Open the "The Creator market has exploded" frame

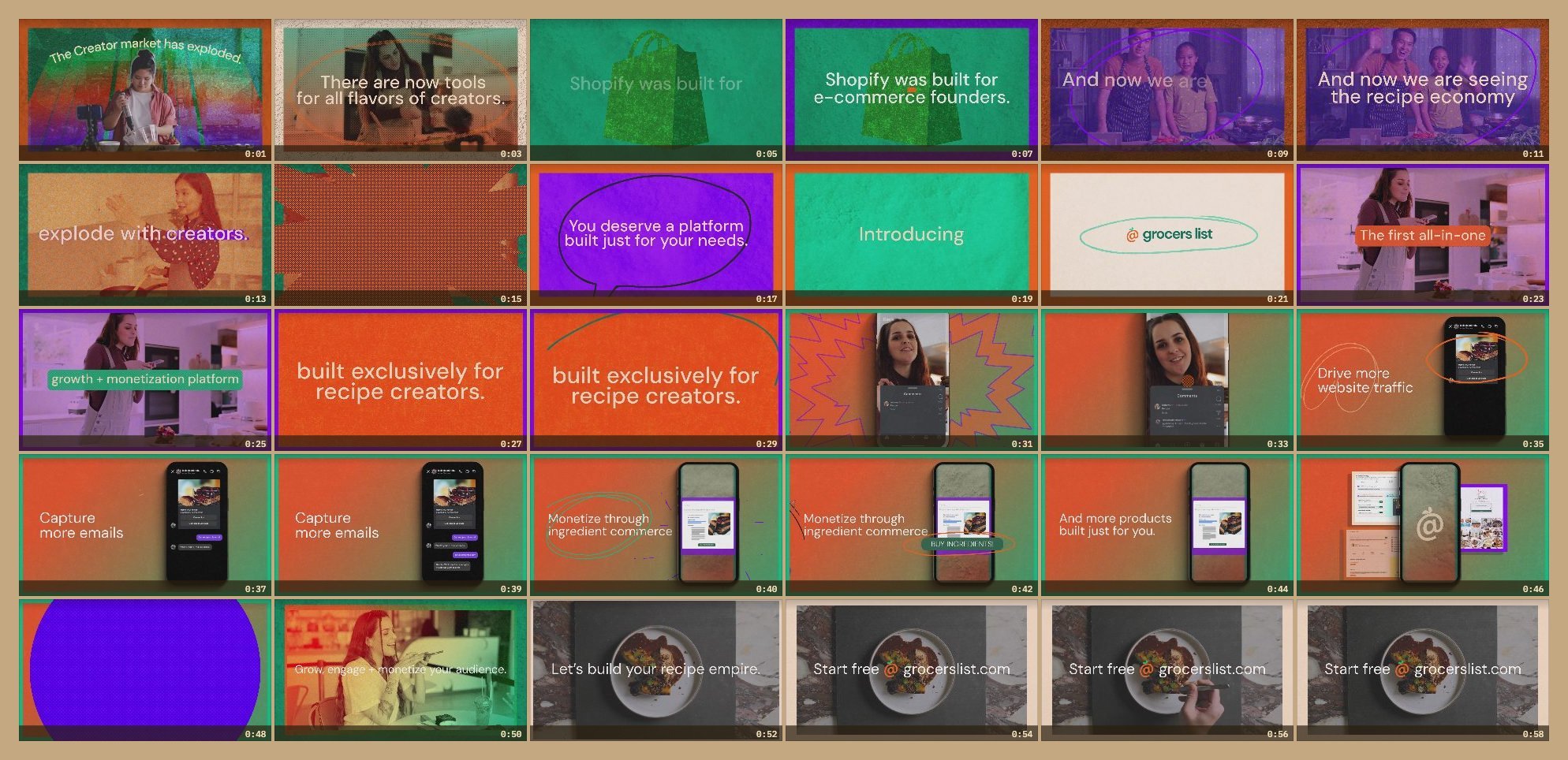coord(144,87)
